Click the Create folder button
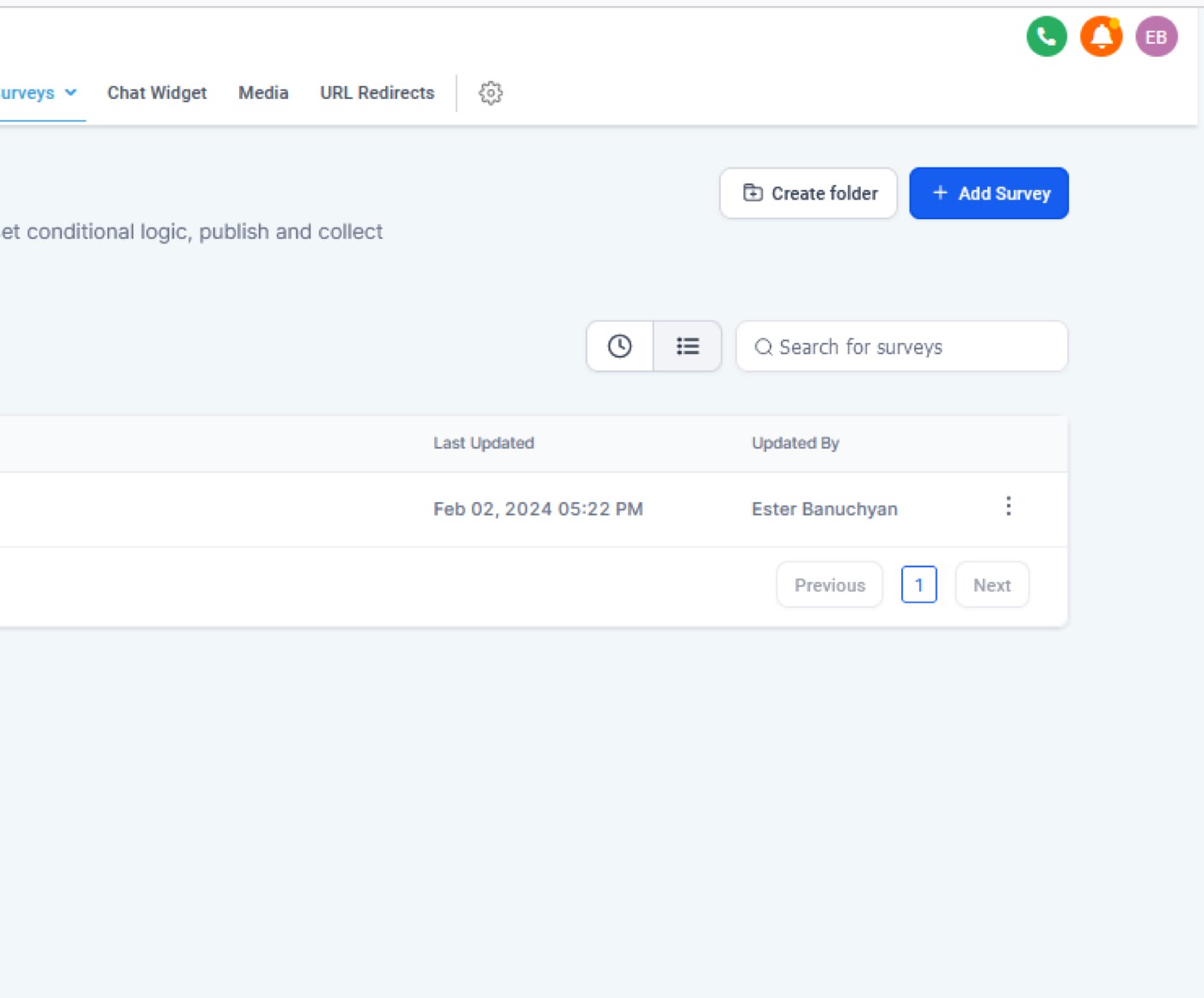This screenshot has height=998, width=1204. [x=808, y=193]
